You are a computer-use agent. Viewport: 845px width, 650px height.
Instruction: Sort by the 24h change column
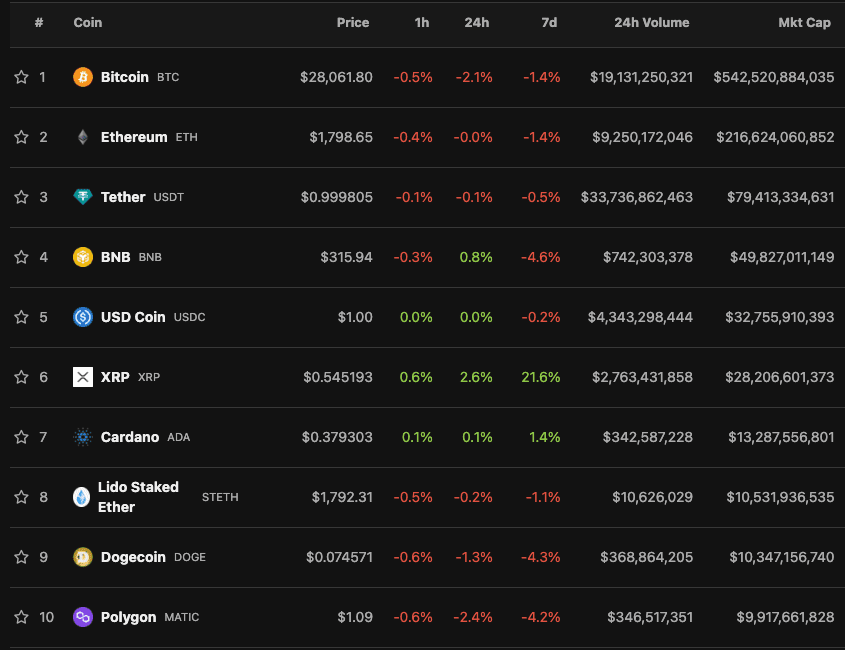click(x=477, y=23)
